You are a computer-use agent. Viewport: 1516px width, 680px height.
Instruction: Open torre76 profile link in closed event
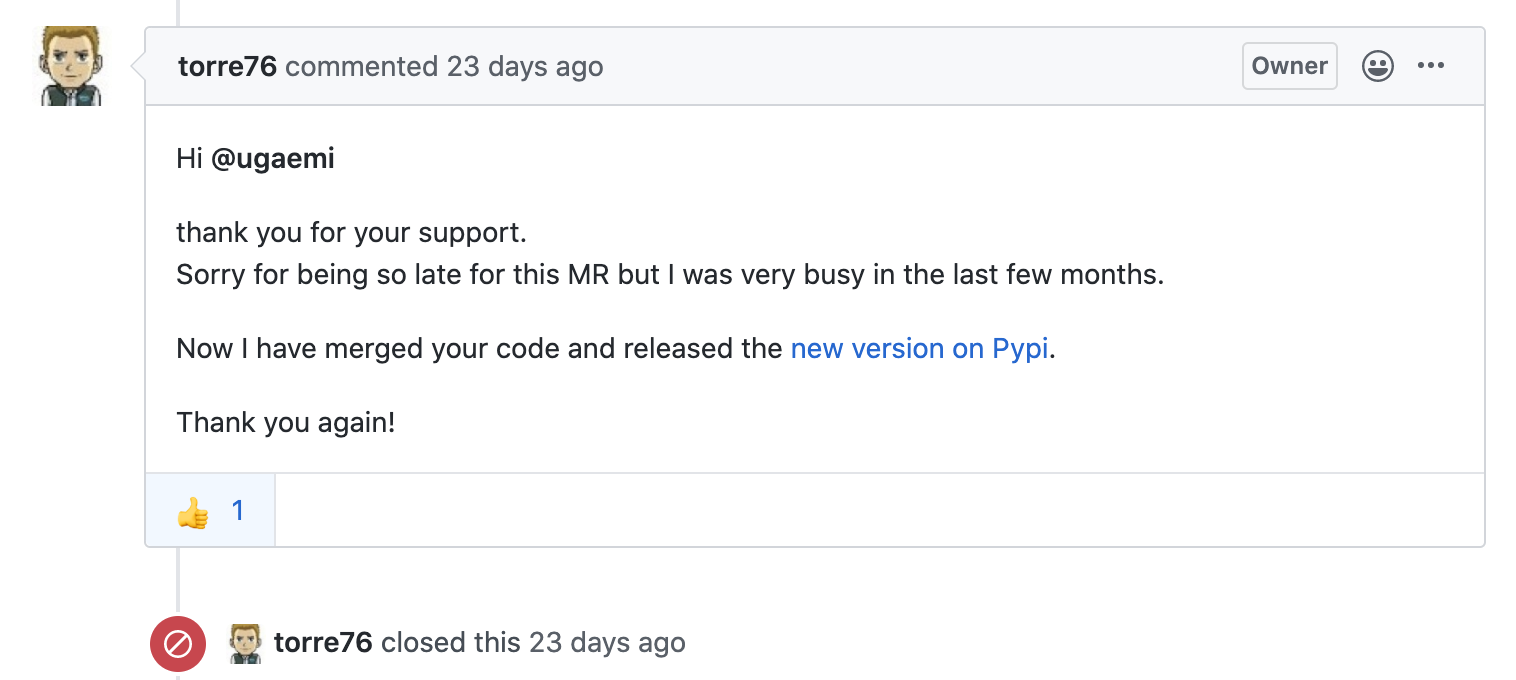coord(323,642)
